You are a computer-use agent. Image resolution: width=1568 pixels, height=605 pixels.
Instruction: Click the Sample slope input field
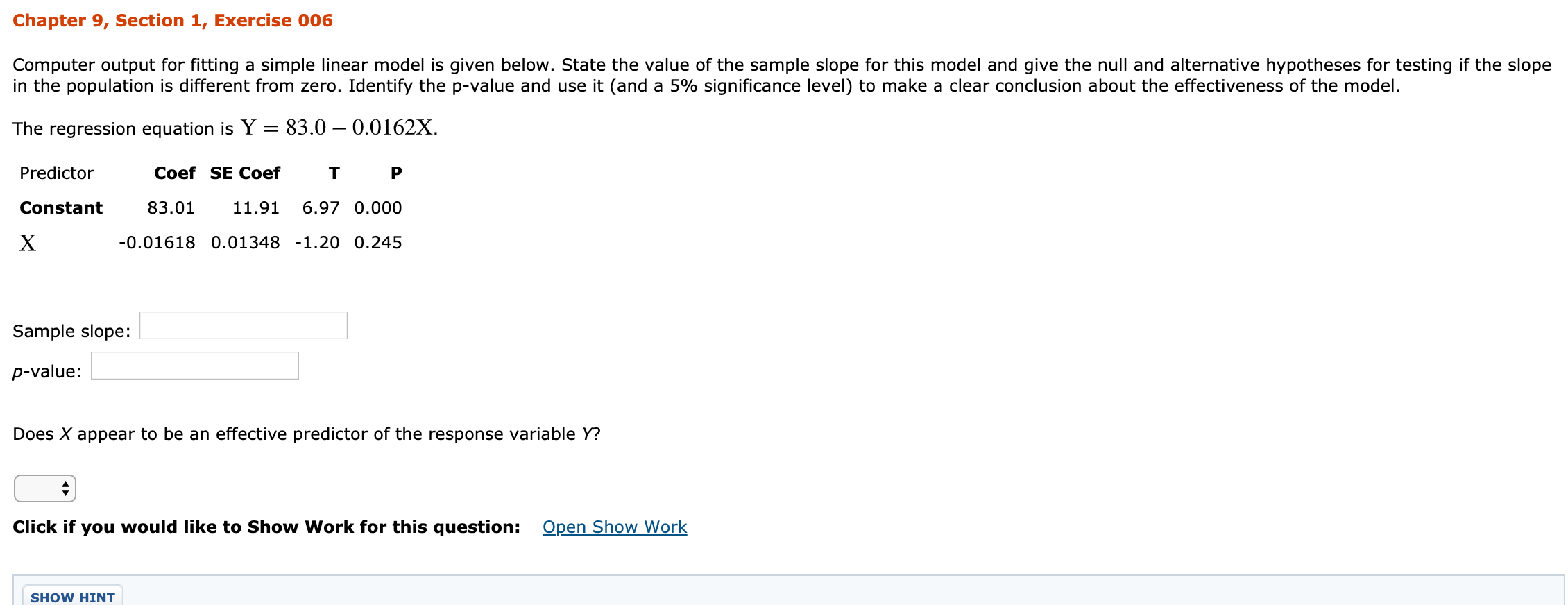[x=243, y=325]
